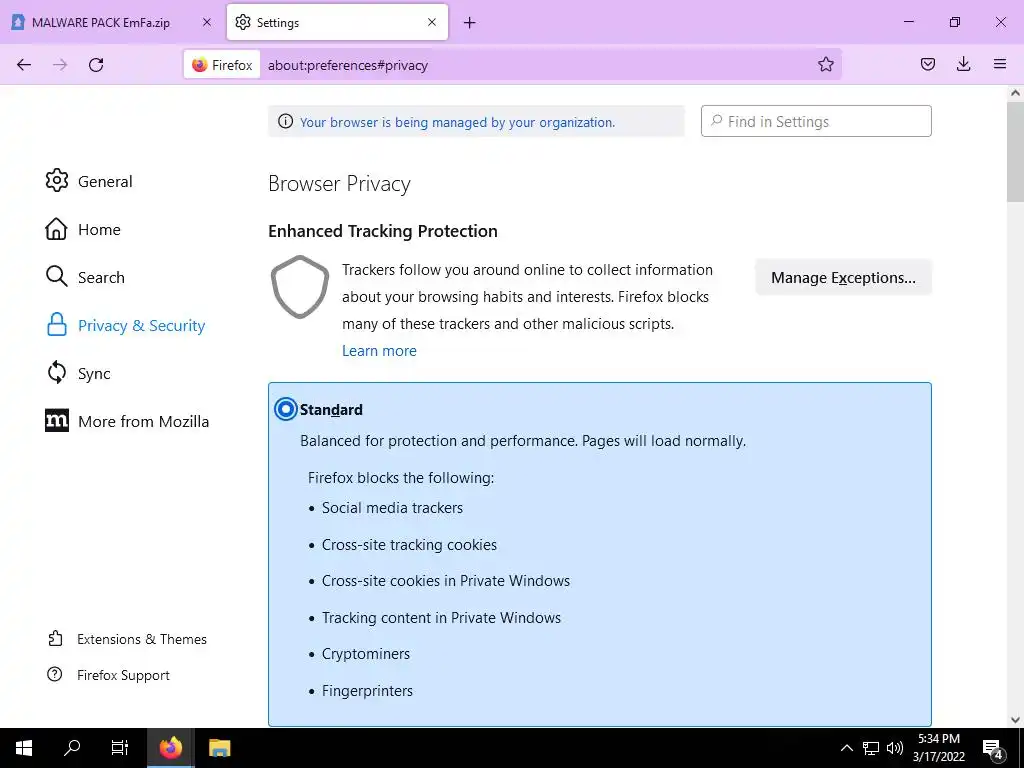Click the Sync arrows icon in sidebar

coord(57,373)
